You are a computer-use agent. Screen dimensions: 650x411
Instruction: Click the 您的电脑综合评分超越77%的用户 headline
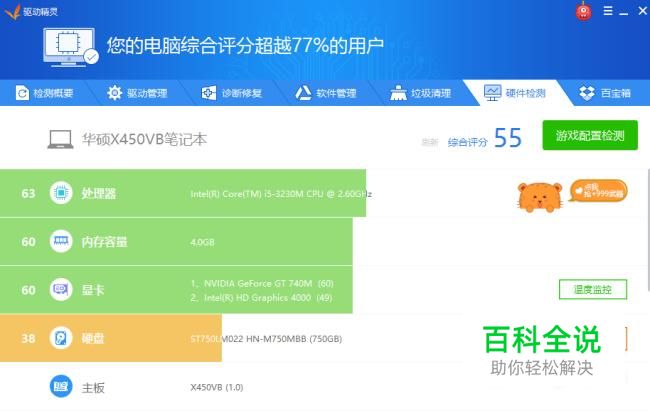[x=245, y=46]
